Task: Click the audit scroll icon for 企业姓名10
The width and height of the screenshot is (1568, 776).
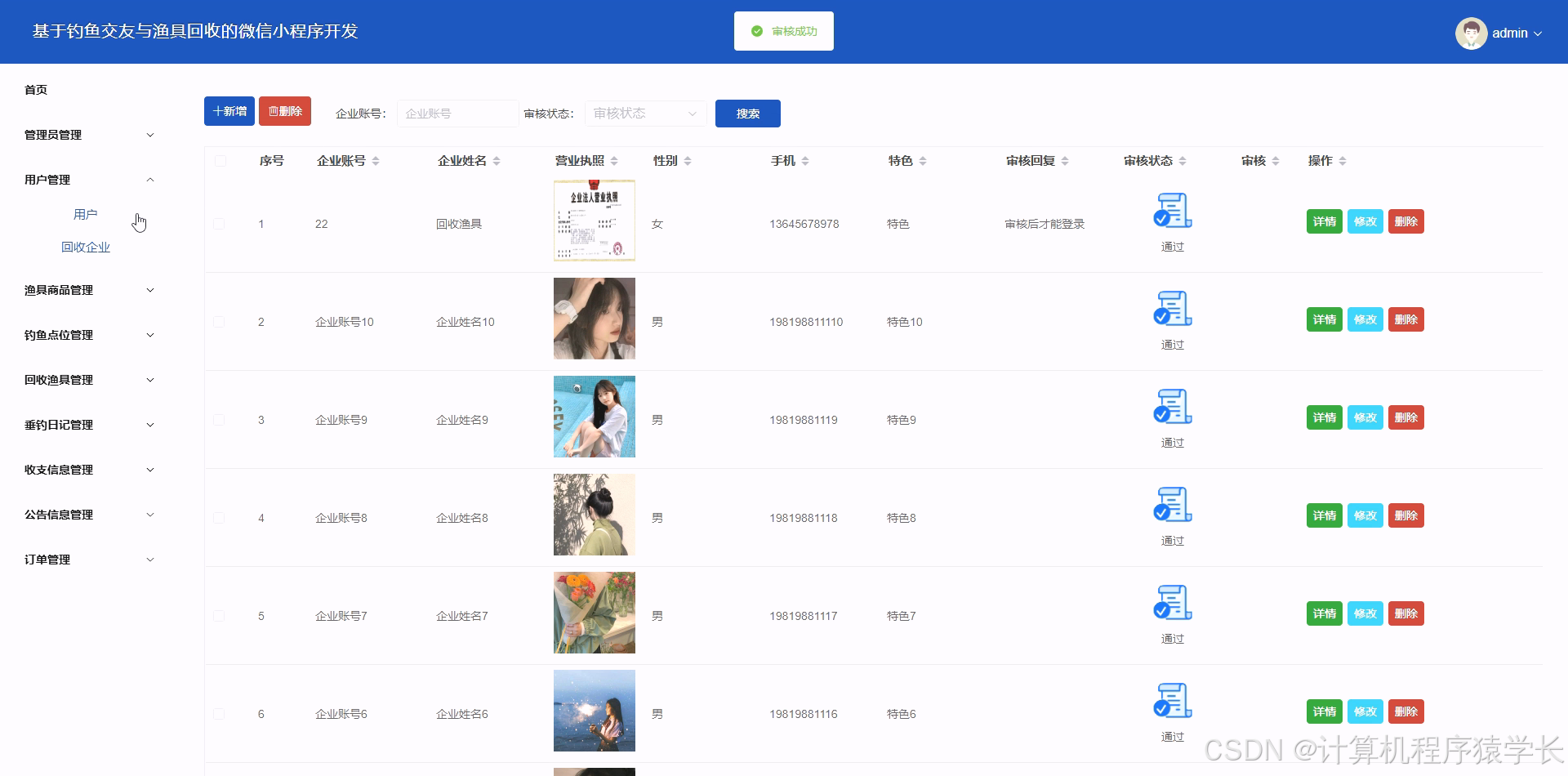Action: tap(1172, 309)
